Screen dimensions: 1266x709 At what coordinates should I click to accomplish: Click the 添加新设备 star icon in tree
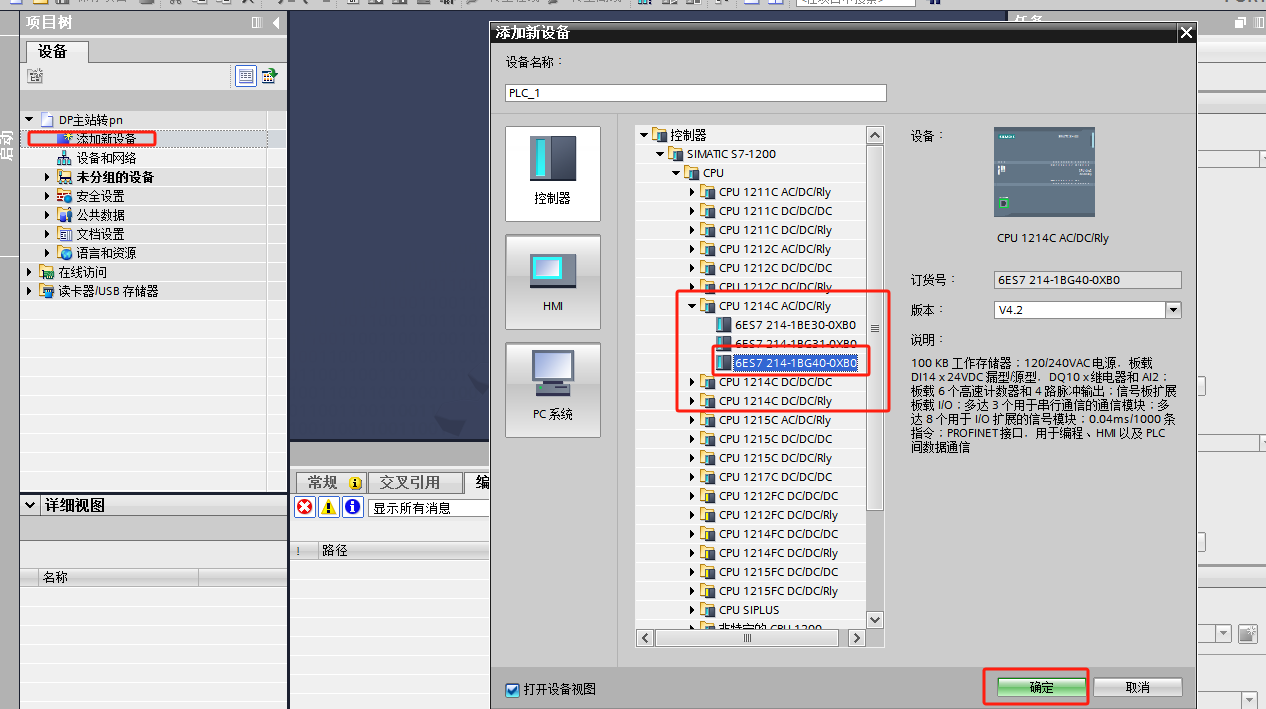[65, 139]
